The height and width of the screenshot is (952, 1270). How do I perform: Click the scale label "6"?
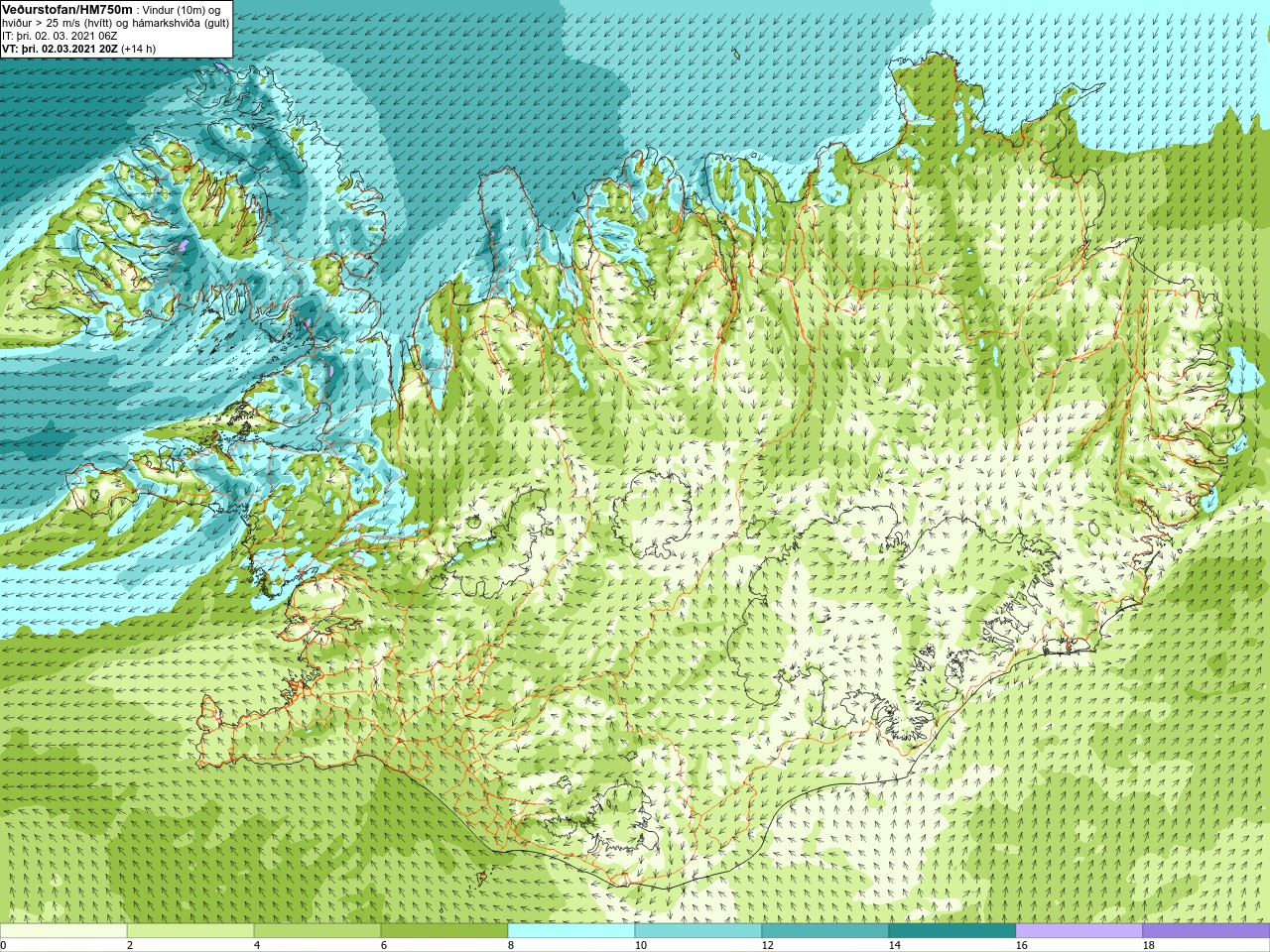click(x=384, y=945)
